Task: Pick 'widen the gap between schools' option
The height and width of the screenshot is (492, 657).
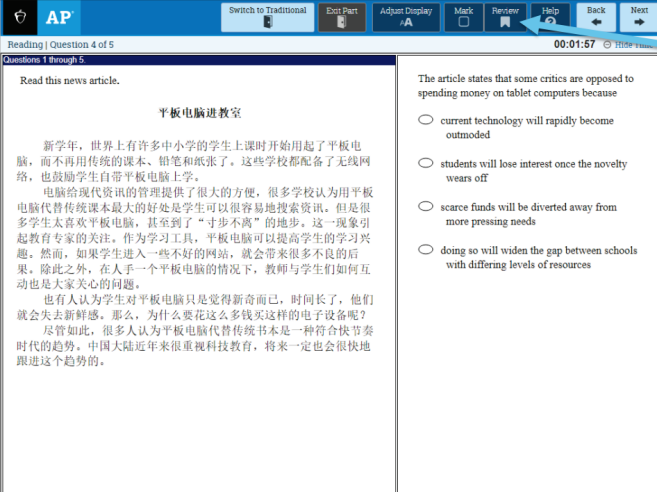Action: (426, 250)
